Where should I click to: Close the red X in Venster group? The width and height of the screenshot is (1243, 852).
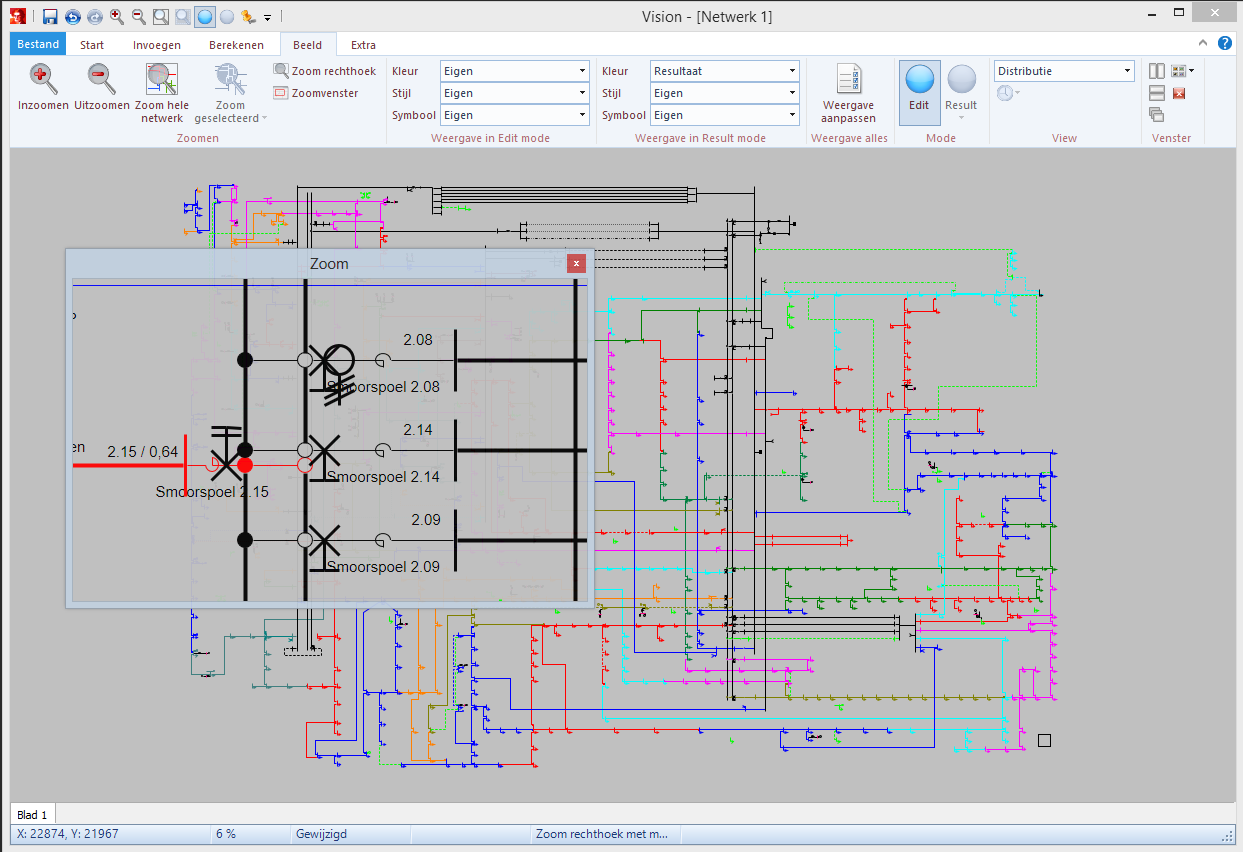(x=1179, y=93)
